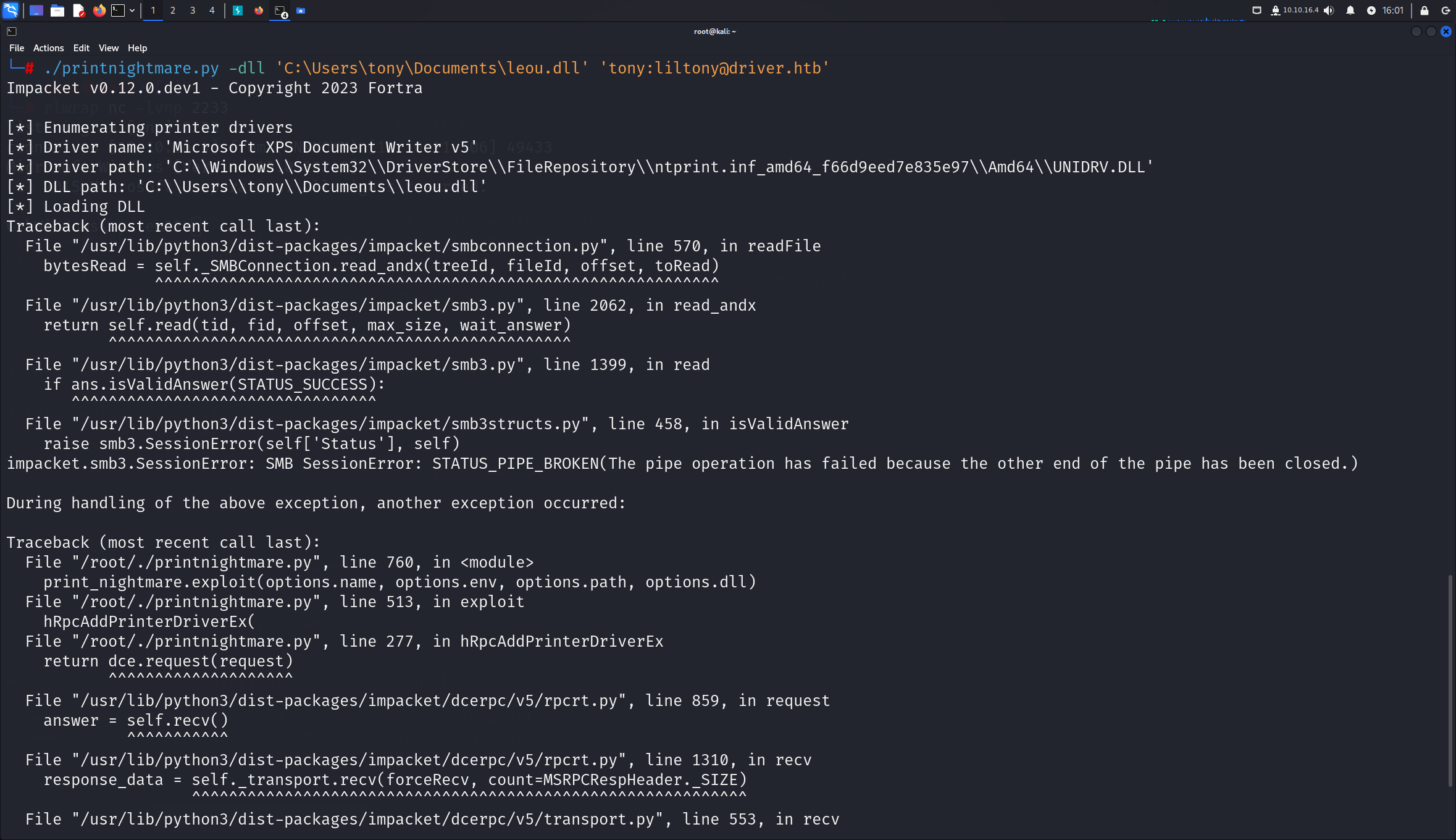
Task: Open the View menu
Action: pyautogui.click(x=109, y=48)
